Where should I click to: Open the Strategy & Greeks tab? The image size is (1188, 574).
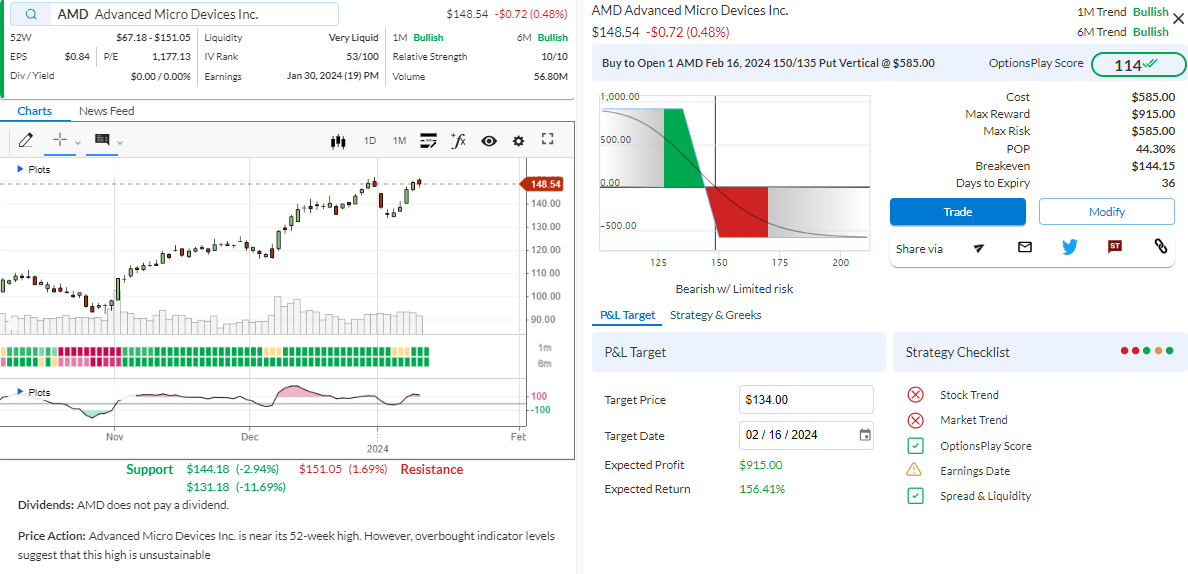[715, 315]
